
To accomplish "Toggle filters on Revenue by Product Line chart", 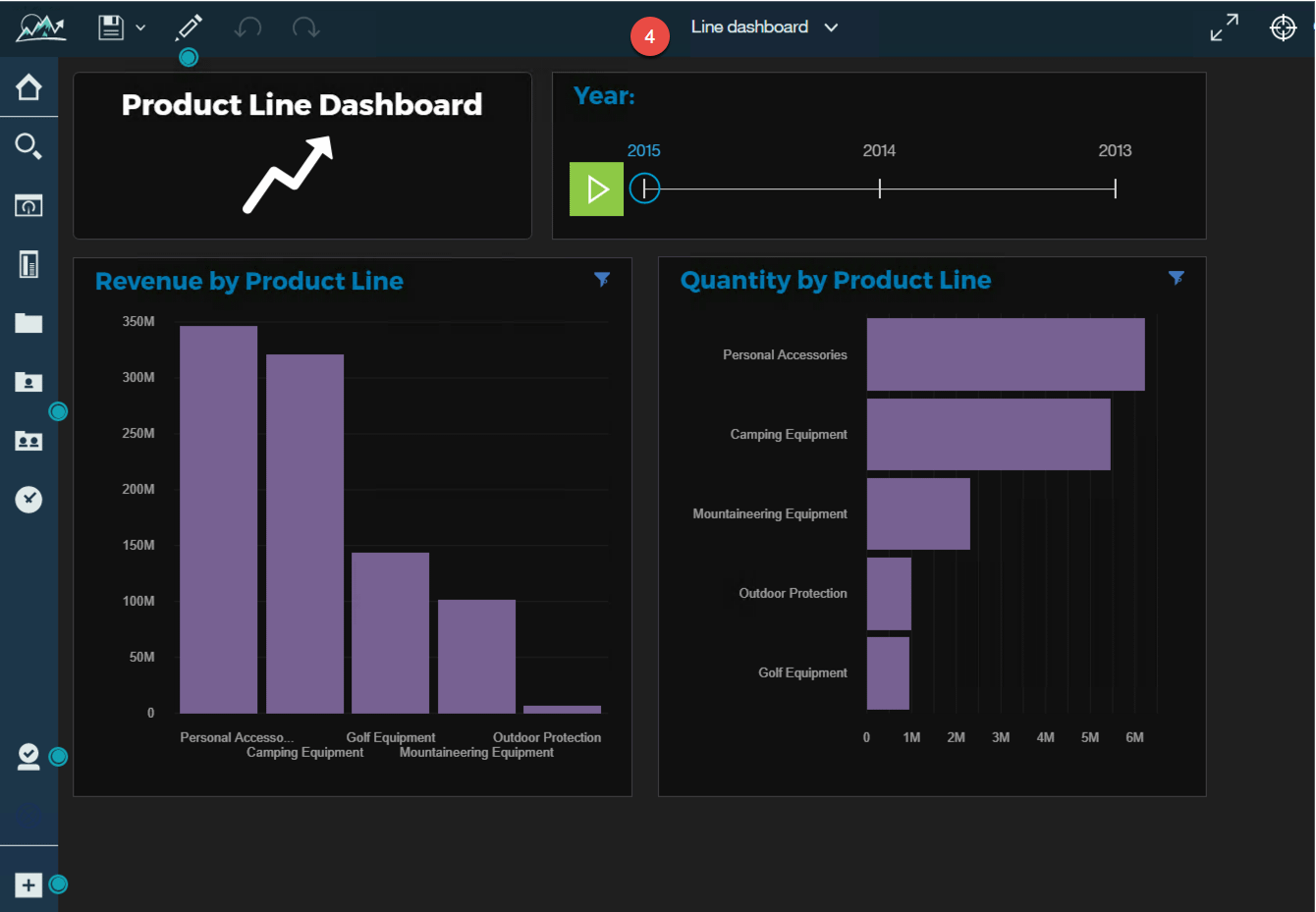I will tap(603, 280).
